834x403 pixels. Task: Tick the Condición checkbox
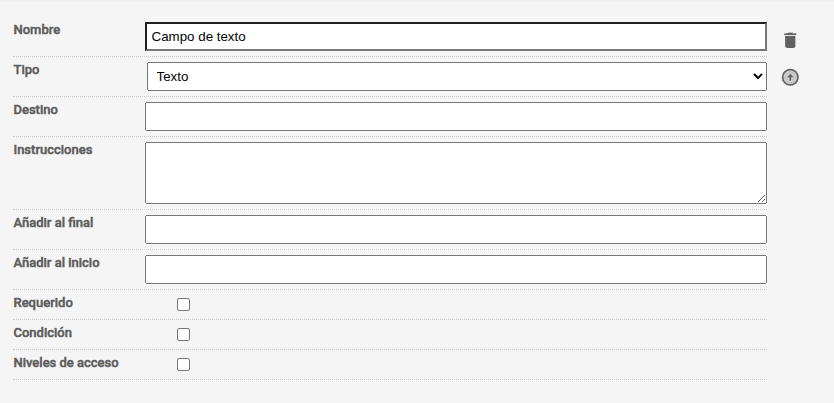click(184, 334)
